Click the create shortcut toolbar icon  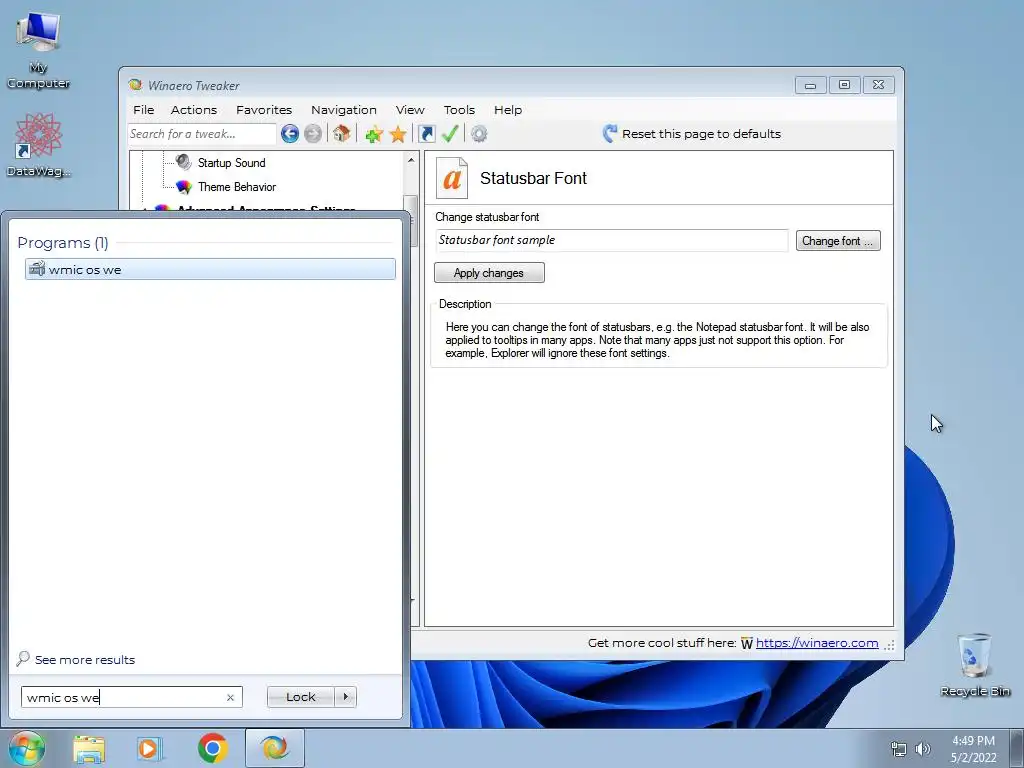coord(426,134)
